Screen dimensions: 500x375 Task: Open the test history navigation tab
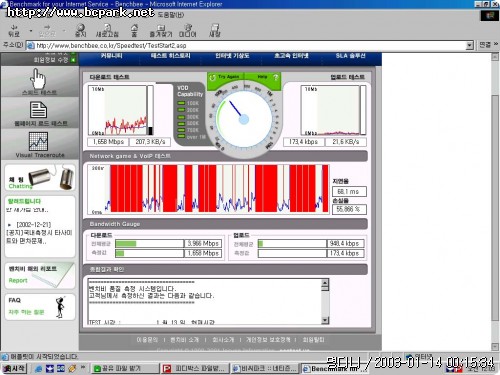(170, 56)
